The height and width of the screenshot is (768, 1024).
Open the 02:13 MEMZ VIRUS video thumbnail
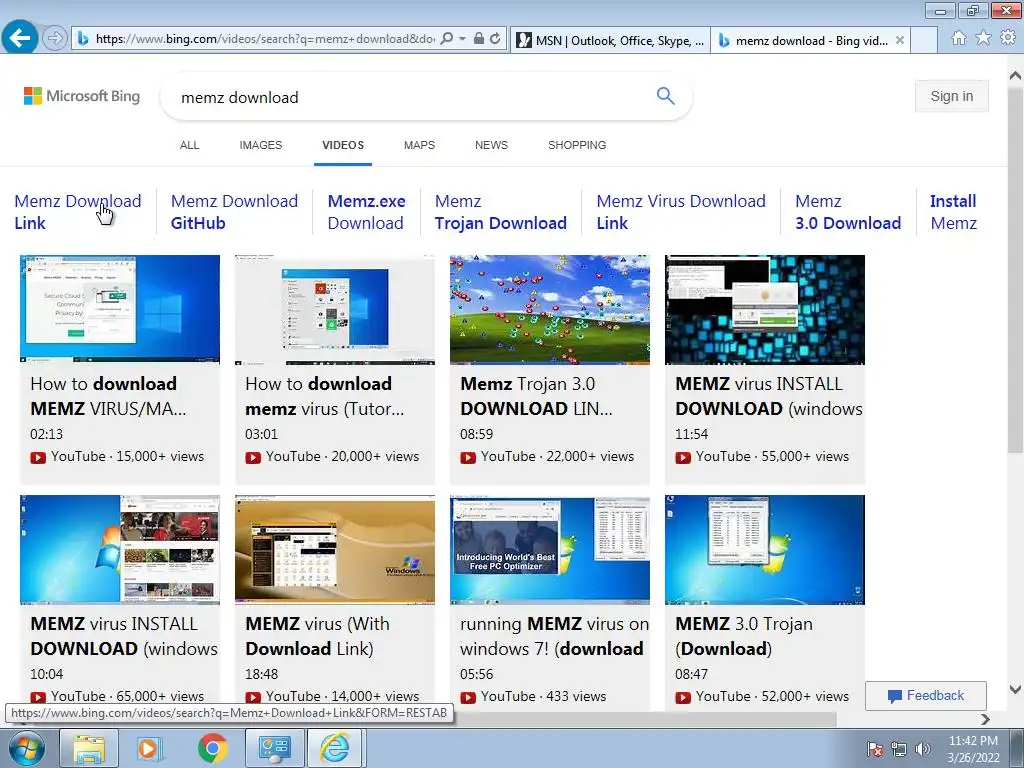pos(120,310)
